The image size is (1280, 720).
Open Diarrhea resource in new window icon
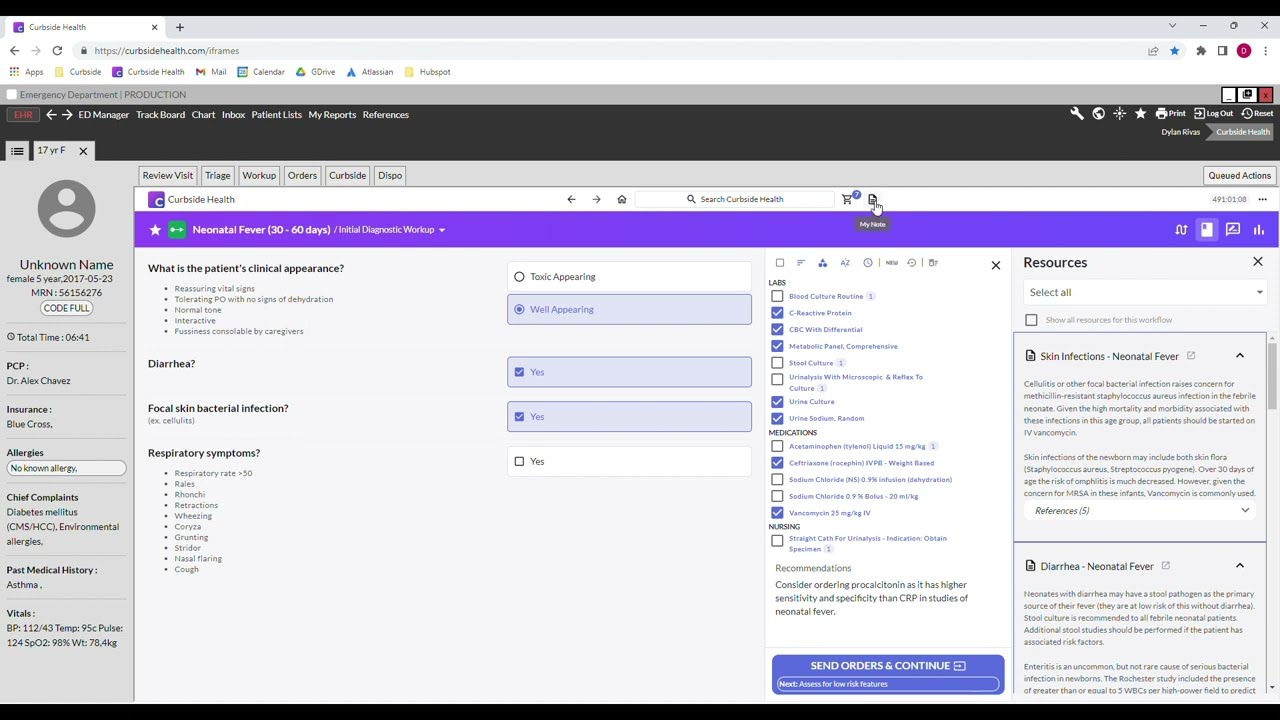pos(1165,566)
